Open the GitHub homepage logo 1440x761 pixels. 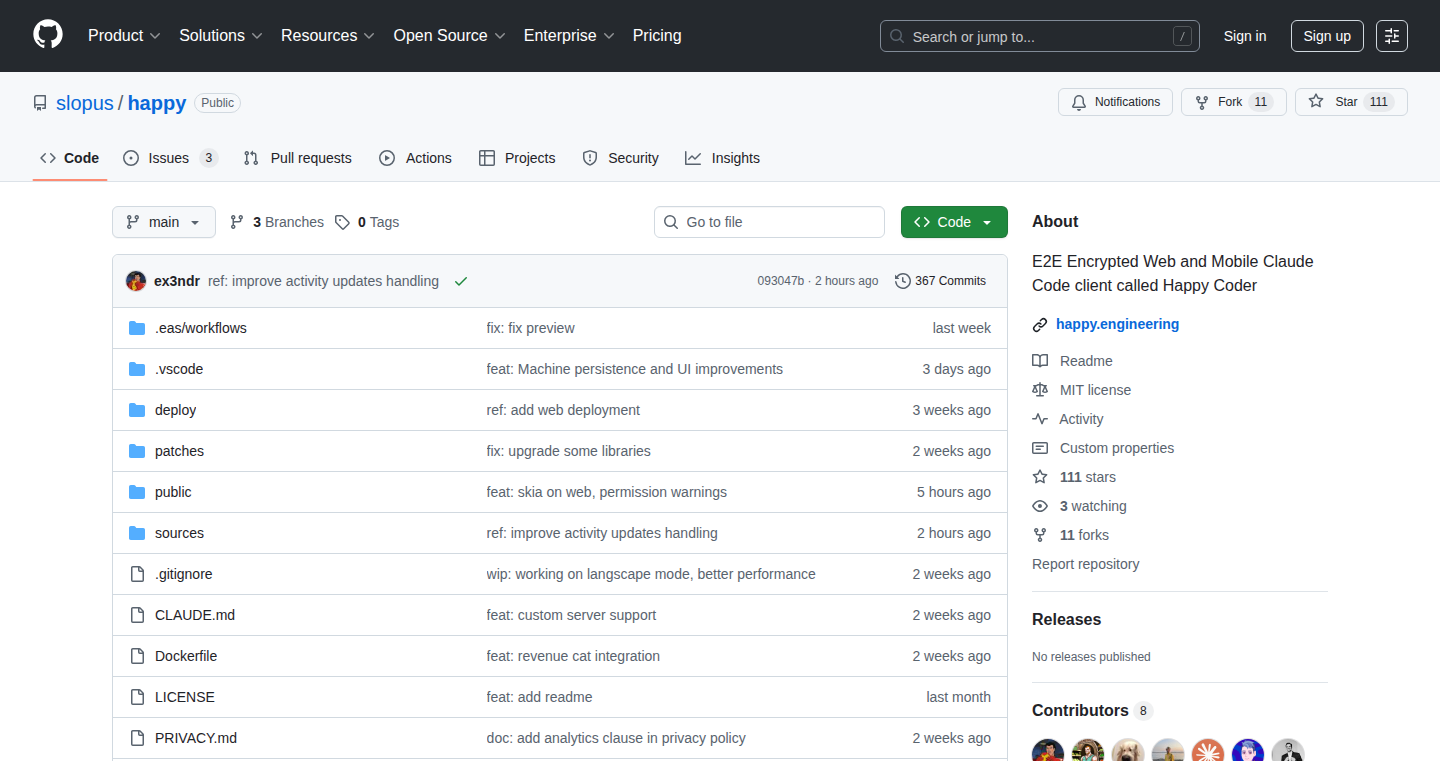pyautogui.click(x=48, y=35)
